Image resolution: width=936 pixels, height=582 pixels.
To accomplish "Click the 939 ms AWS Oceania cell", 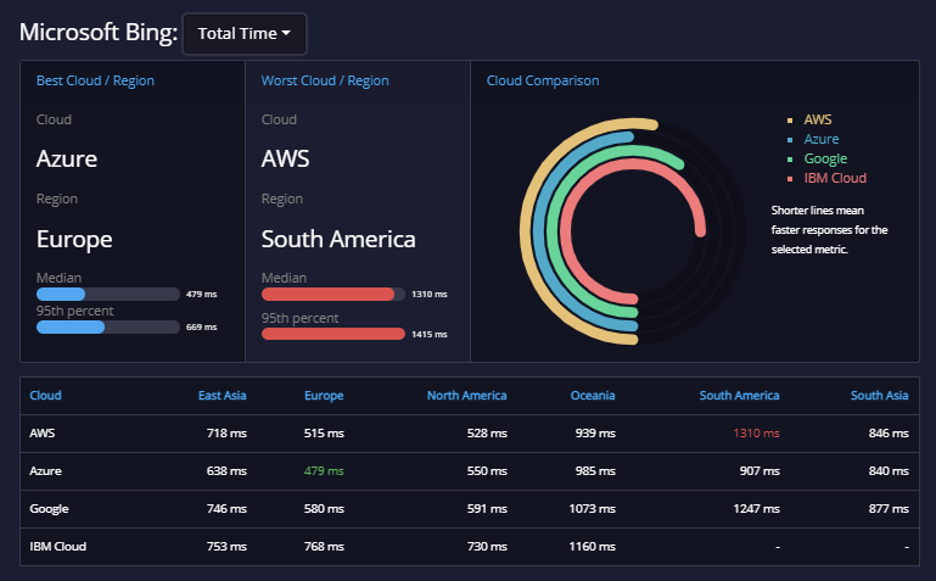I will (x=595, y=433).
